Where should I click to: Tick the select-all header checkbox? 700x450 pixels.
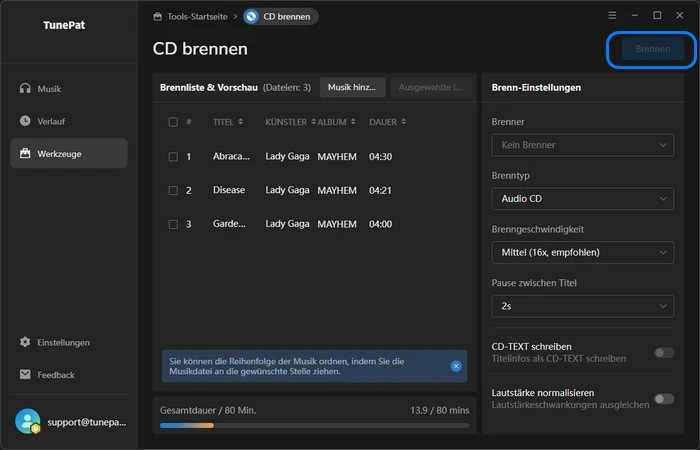(173, 122)
